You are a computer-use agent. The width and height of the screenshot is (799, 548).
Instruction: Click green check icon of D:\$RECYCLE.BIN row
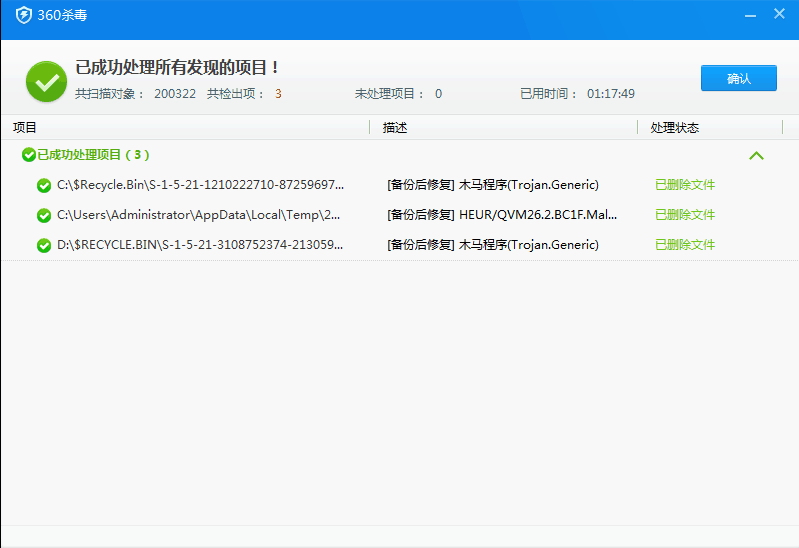[x=44, y=246]
